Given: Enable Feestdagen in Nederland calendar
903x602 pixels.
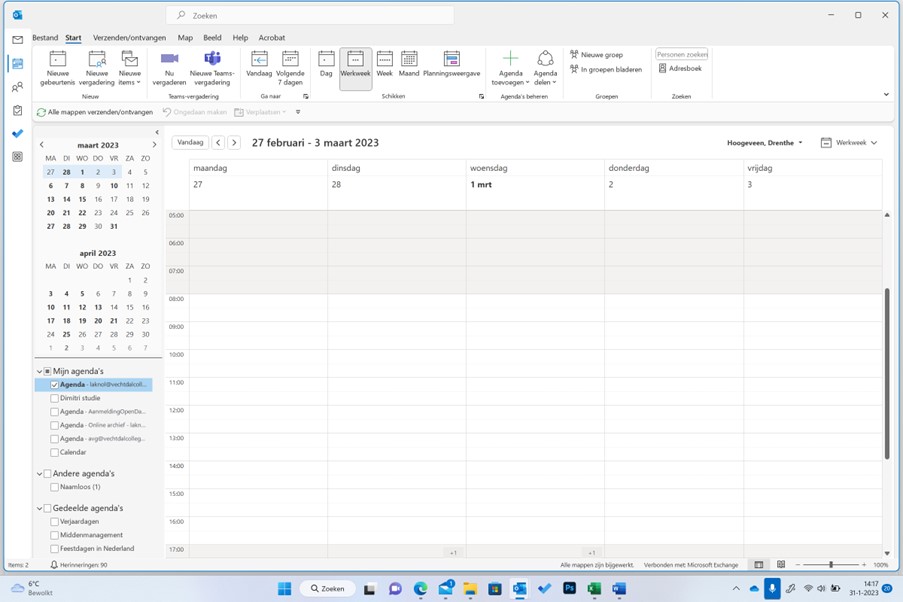Looking at the screenshot, I should click(54, 549).
